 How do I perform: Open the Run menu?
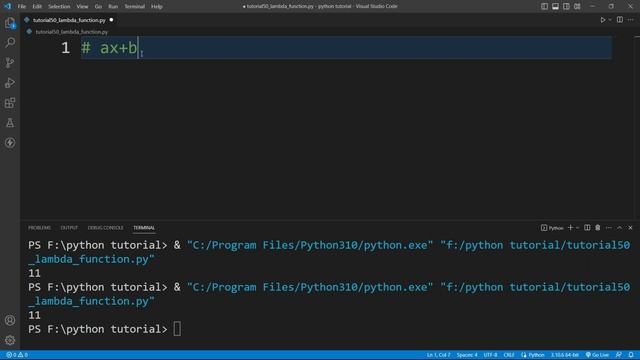point(113,7)
